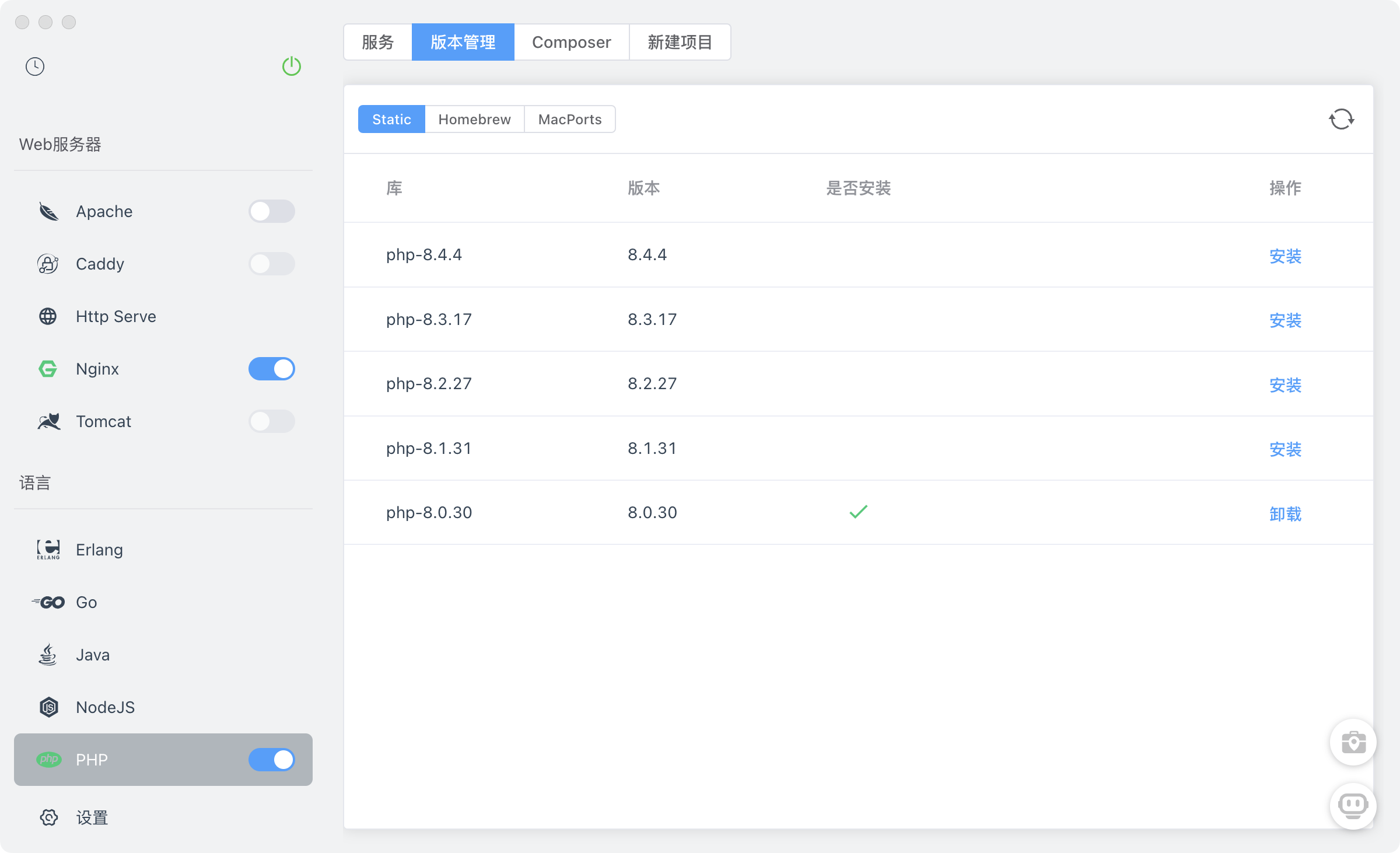1400x853 pixels.
Task: Open Http Serve from sidebar
Action: tap(116, 316)
